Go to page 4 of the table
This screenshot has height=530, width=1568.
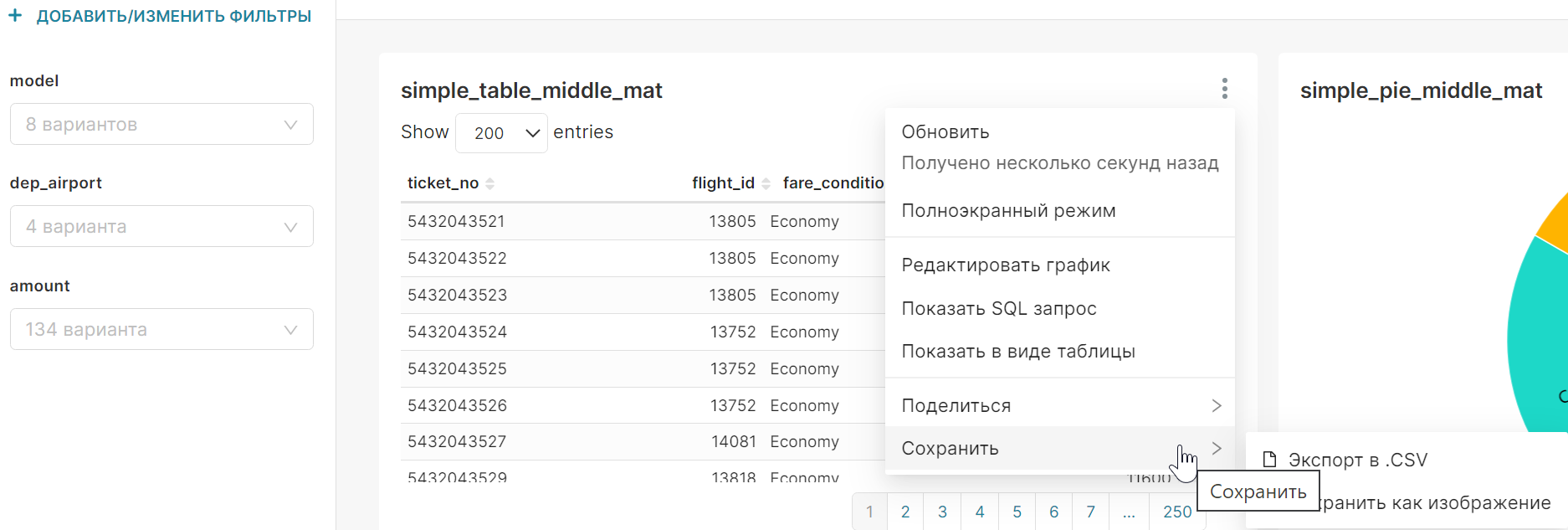click(x=980, y=512)
